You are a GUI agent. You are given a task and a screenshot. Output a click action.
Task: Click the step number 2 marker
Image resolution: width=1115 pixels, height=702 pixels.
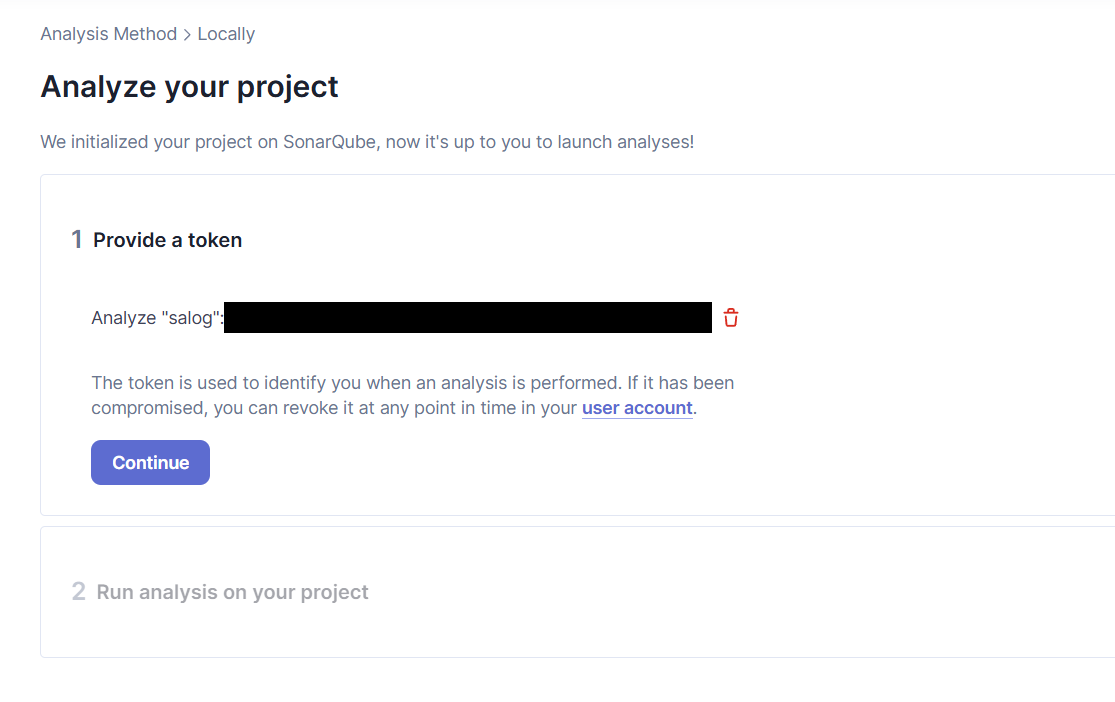click(x=78, y=592)
